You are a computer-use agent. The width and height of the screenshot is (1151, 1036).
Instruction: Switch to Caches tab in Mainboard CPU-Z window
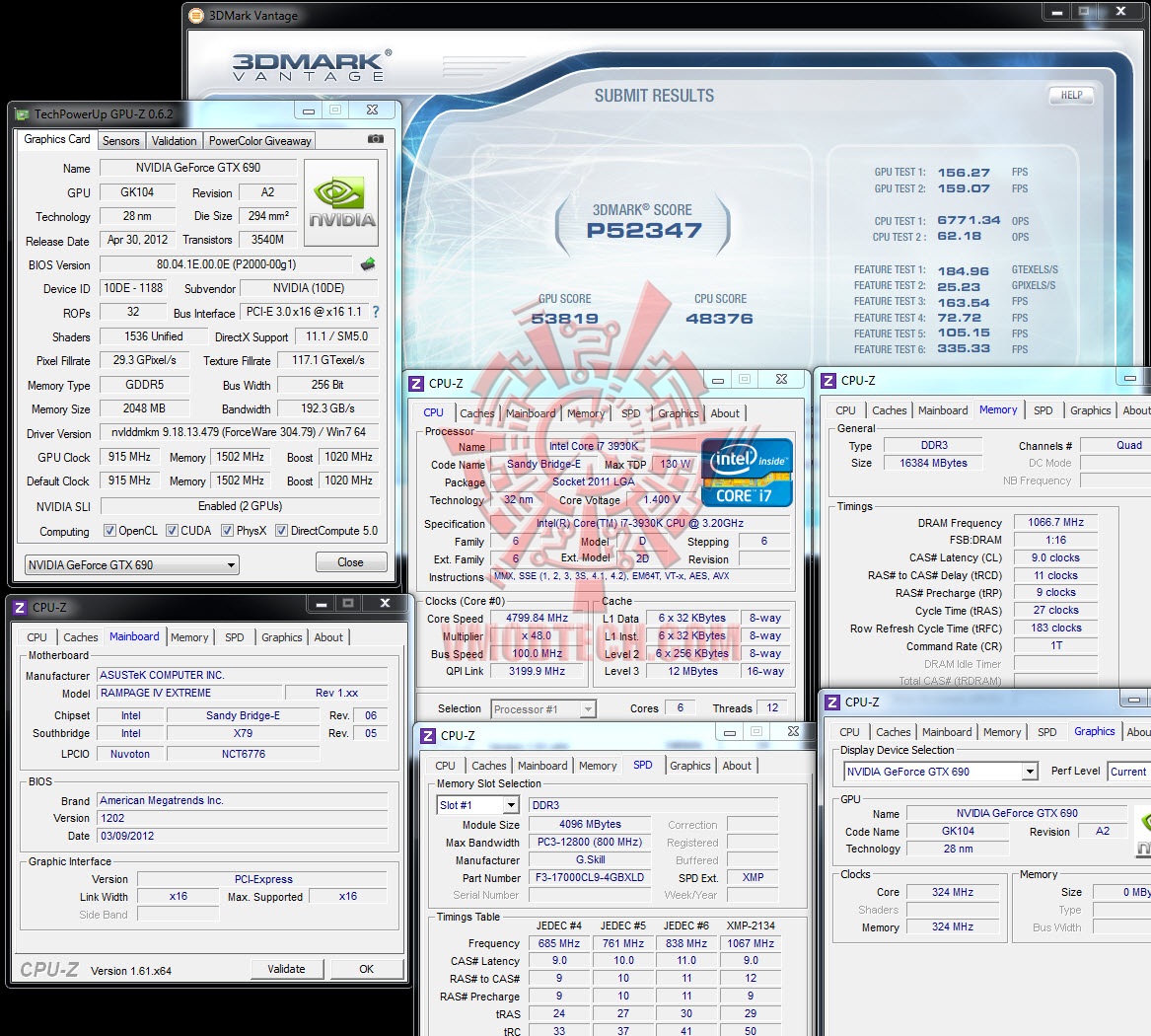(x=80, y=637)
